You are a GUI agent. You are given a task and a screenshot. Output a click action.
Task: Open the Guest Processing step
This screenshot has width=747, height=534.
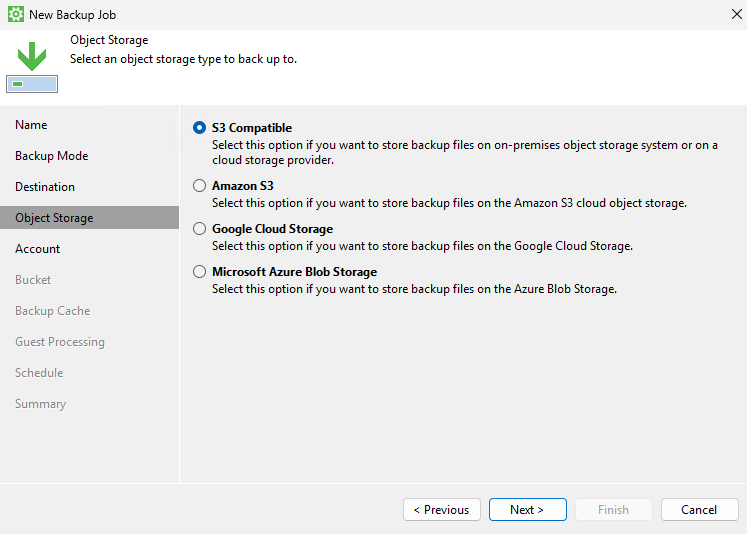click(x=60, y=342)
